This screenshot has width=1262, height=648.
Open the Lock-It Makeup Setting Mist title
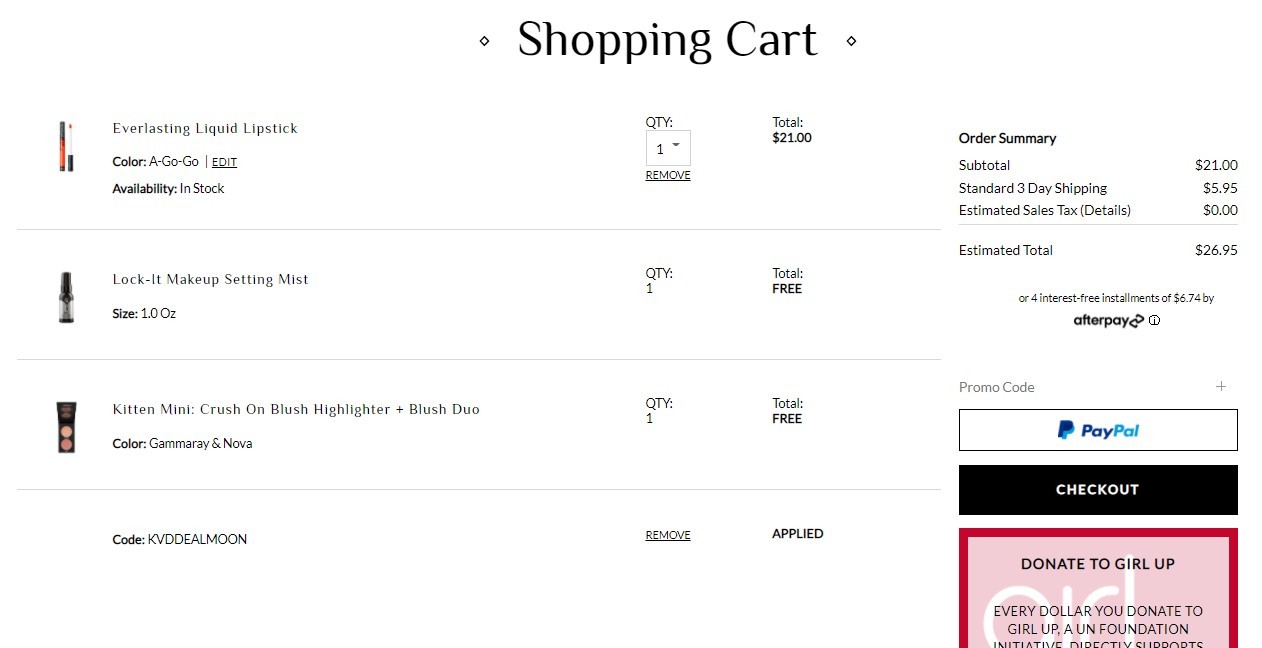pos(210,279)
